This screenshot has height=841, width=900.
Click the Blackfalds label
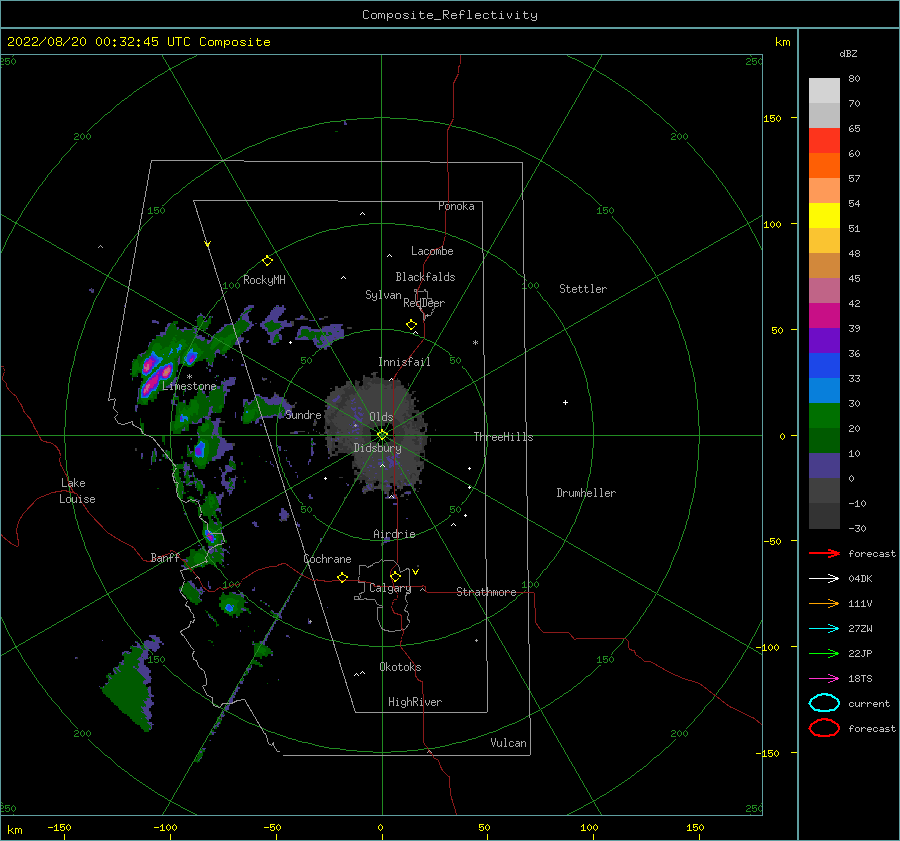click(x=425, y=277)
